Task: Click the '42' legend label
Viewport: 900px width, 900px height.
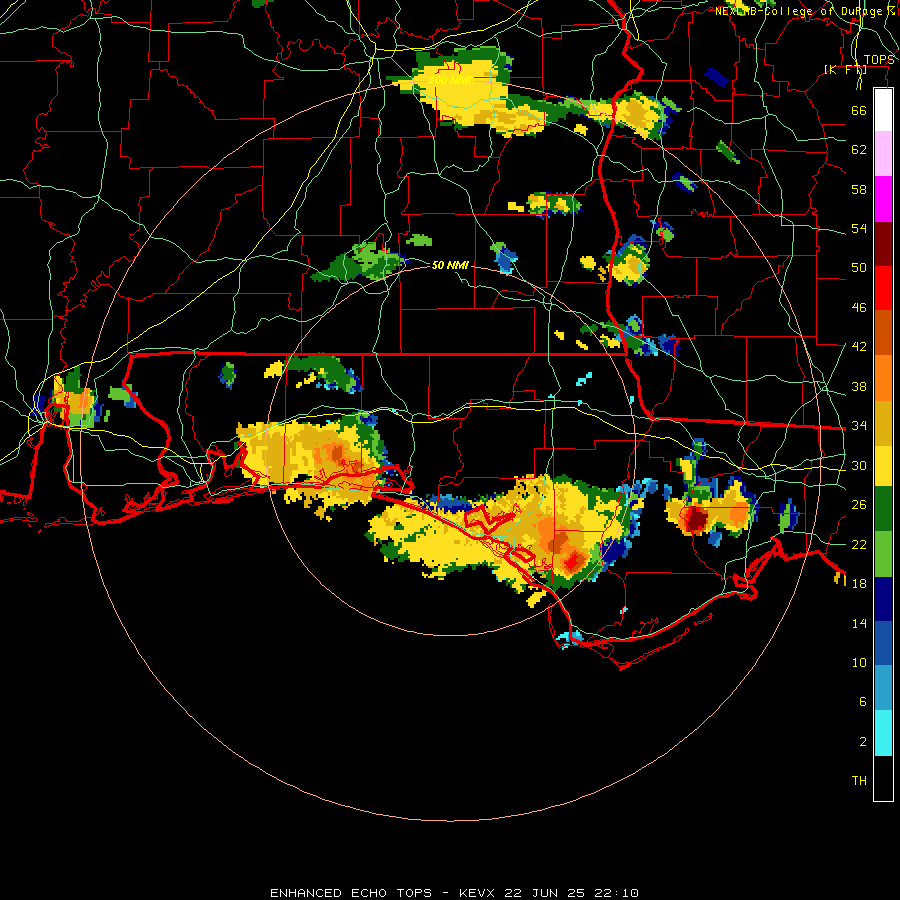Action: click(x=859, y=347)
